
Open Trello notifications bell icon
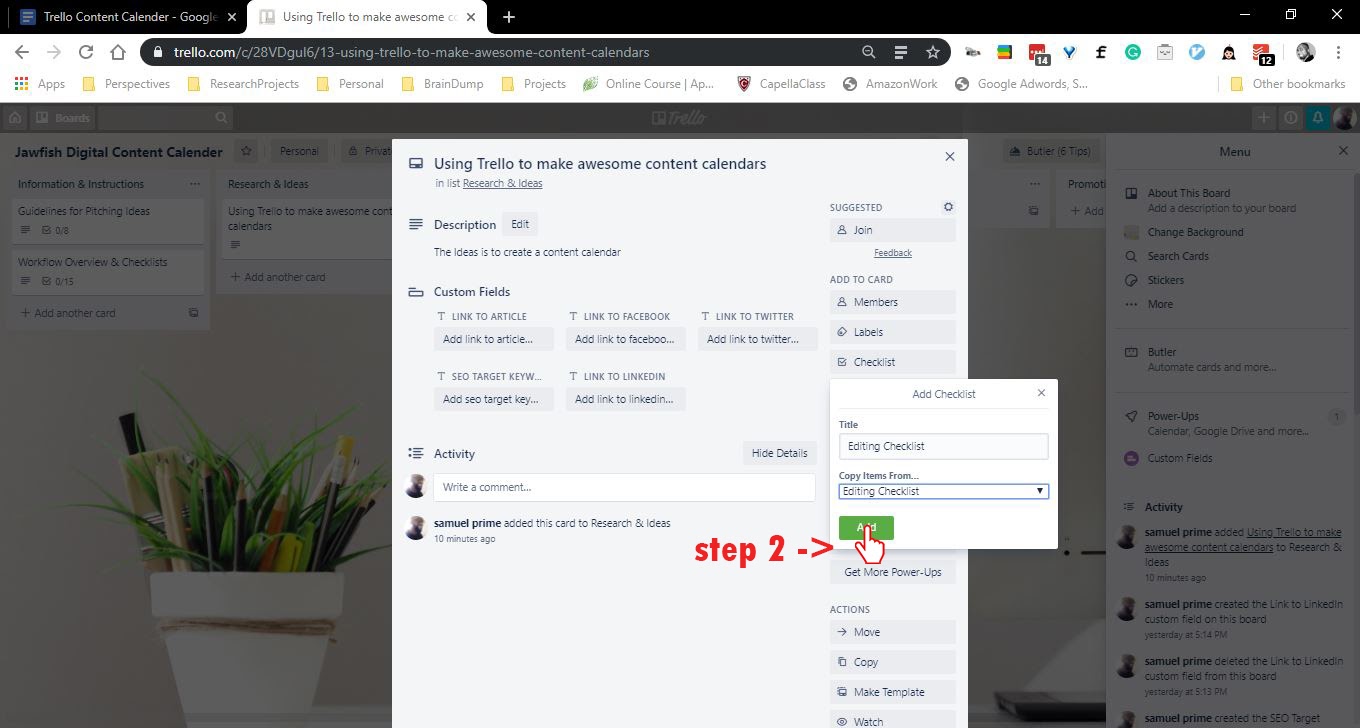[x=1318, y=118]
